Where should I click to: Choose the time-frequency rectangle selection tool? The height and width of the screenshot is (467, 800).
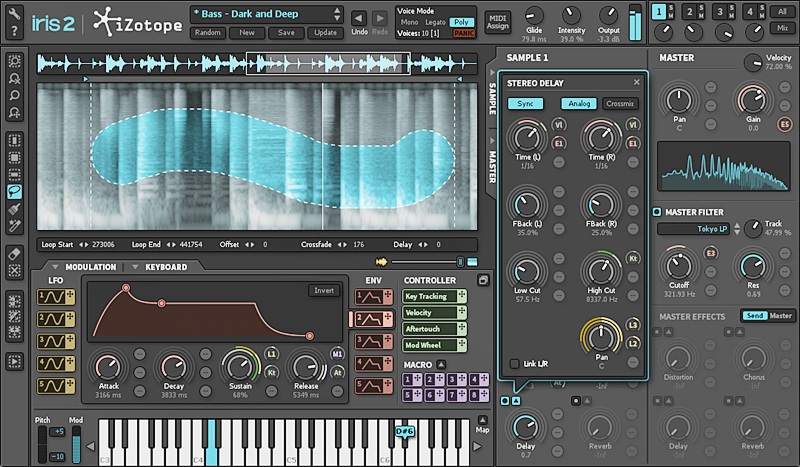point(14,157)
